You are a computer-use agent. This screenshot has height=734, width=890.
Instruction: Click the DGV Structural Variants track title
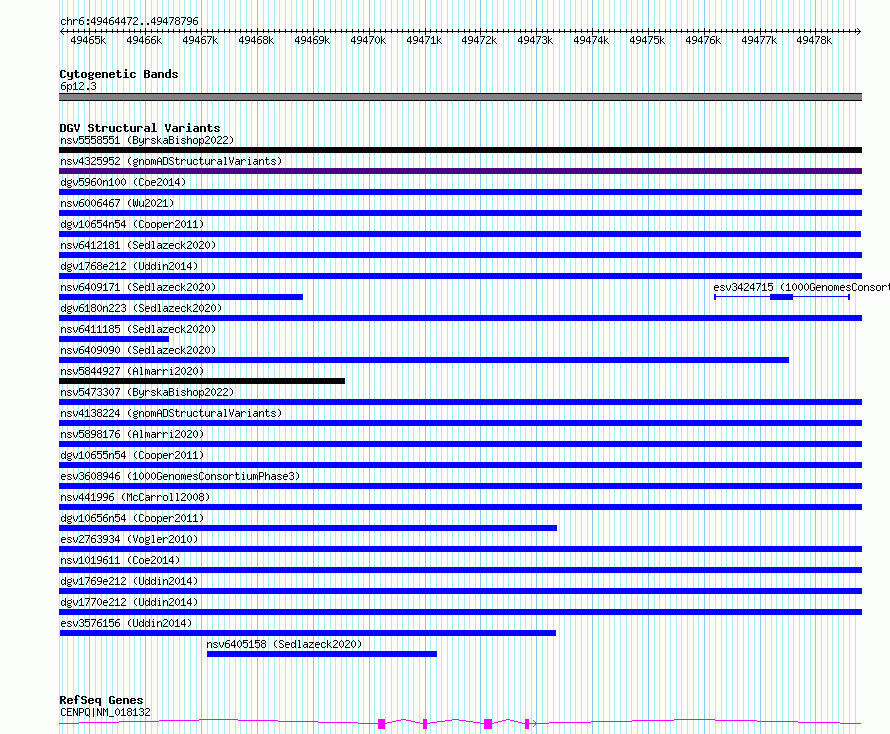(x=140, y=128)
